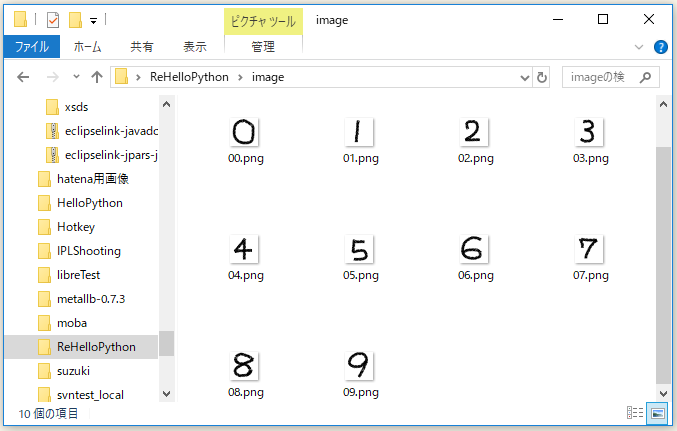677x431 pixels.
Task: Select the 03.png thumbnail showing 3
Action: (x=589, y=132)
